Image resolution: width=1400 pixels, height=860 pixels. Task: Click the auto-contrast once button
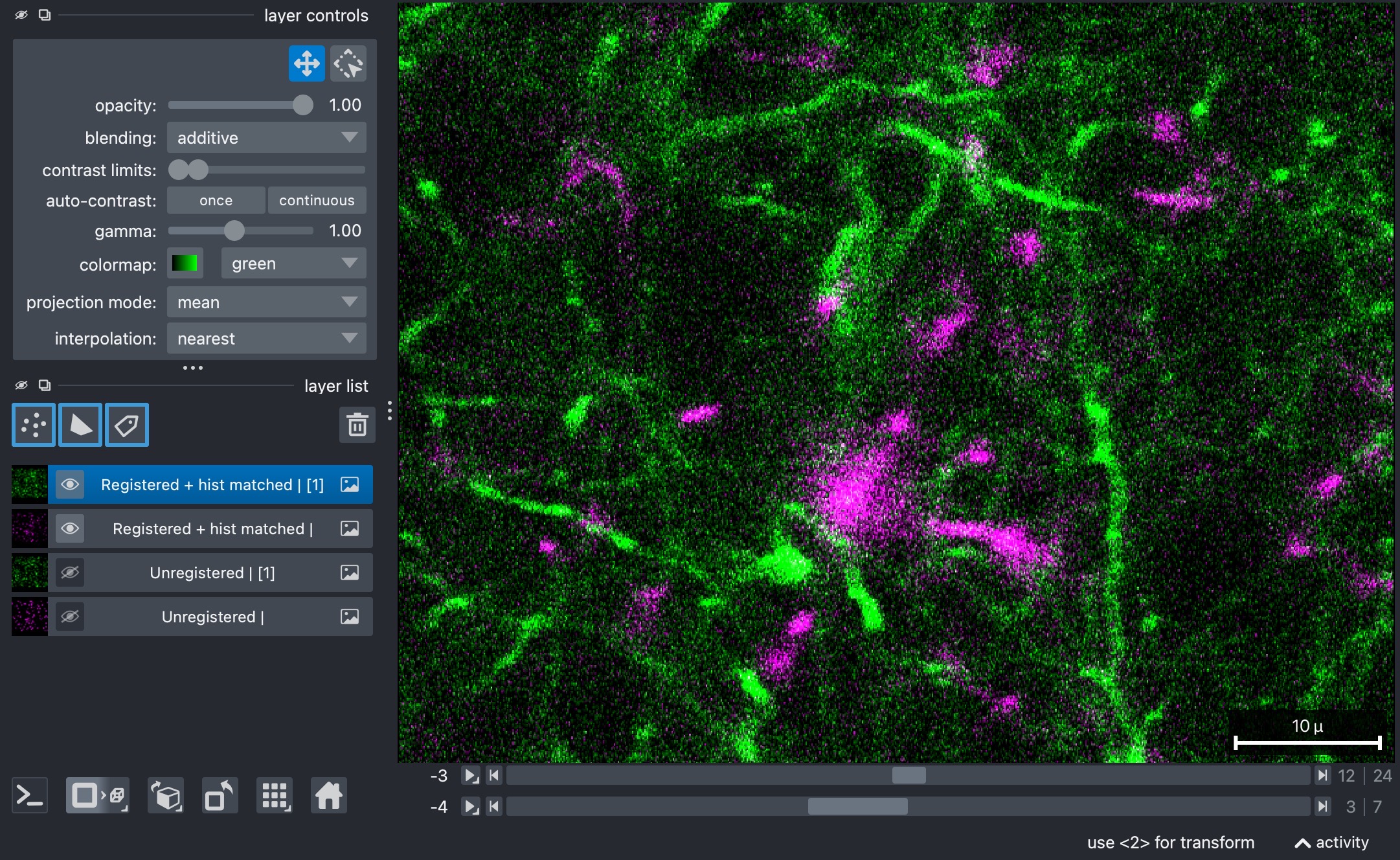point(216,200)
